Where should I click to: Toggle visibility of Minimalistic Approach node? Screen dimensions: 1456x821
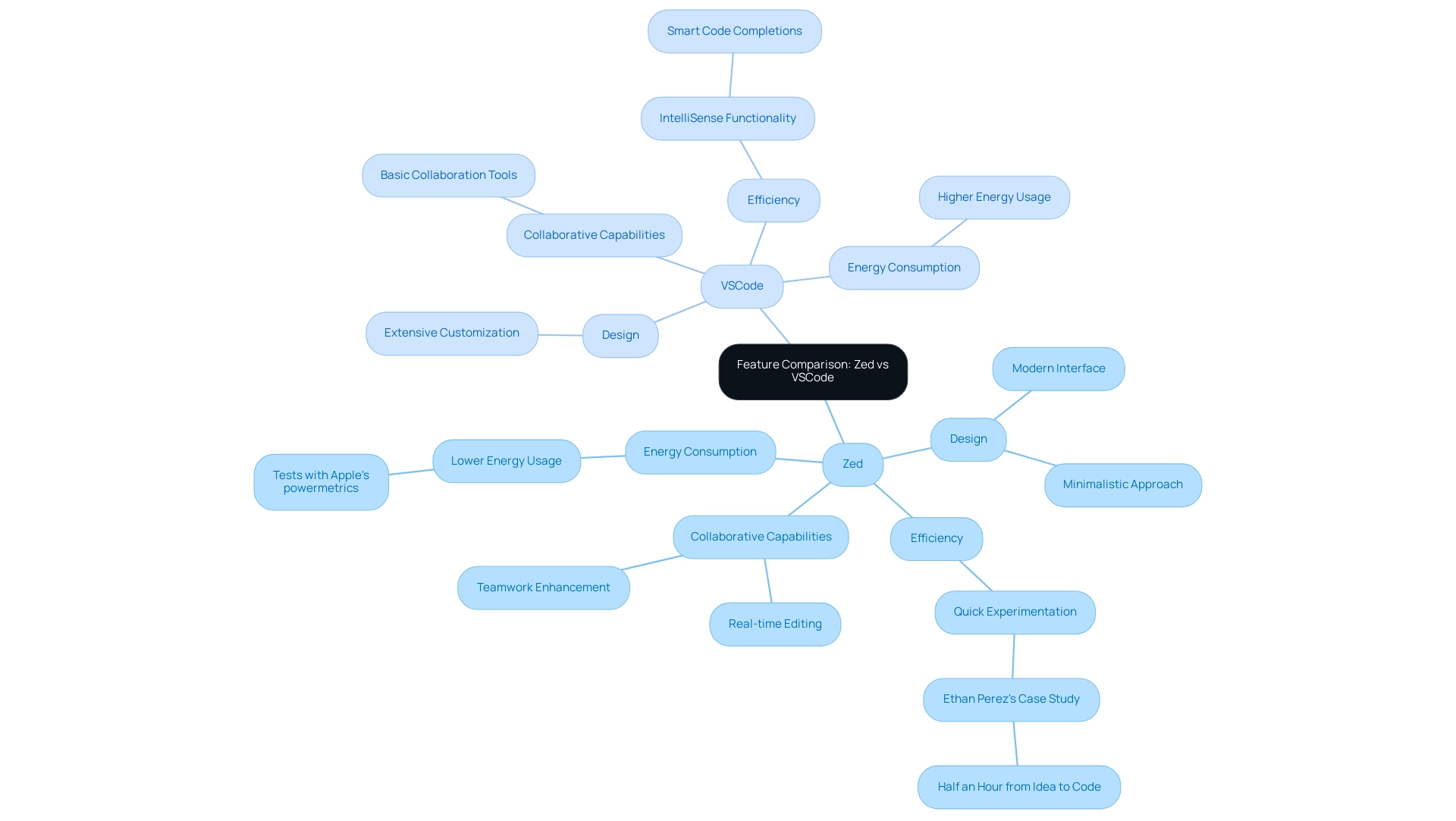(1122, 484)
